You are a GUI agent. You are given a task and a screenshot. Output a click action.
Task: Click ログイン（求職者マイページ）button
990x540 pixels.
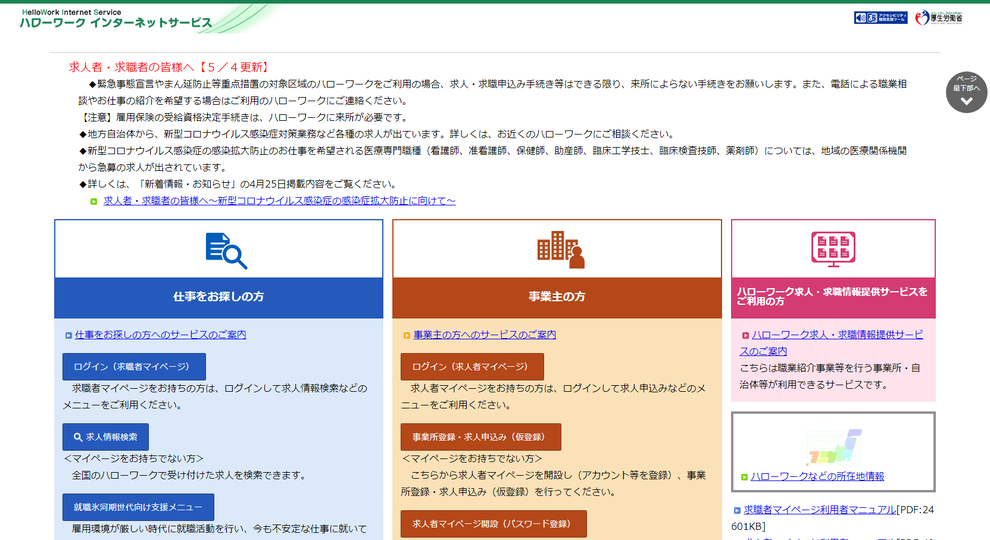click(x=134, y=366)
